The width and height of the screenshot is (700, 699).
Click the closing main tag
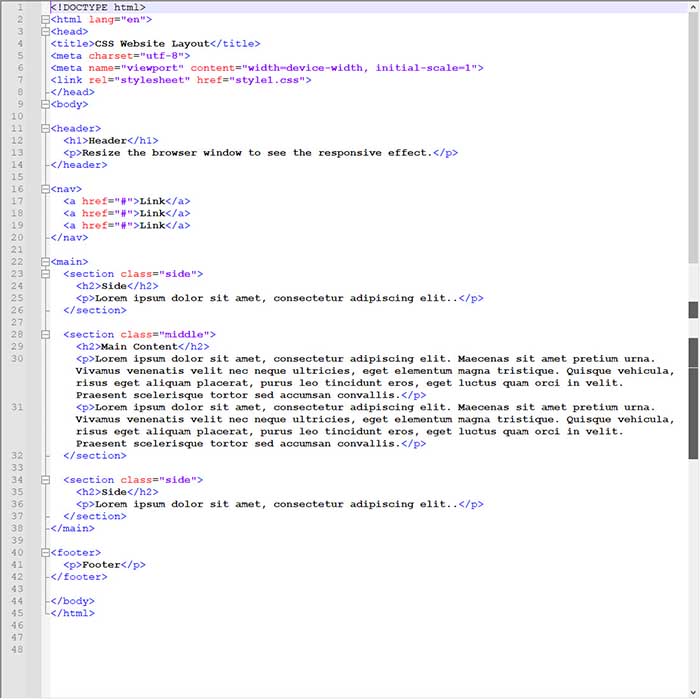click(72, 528)
